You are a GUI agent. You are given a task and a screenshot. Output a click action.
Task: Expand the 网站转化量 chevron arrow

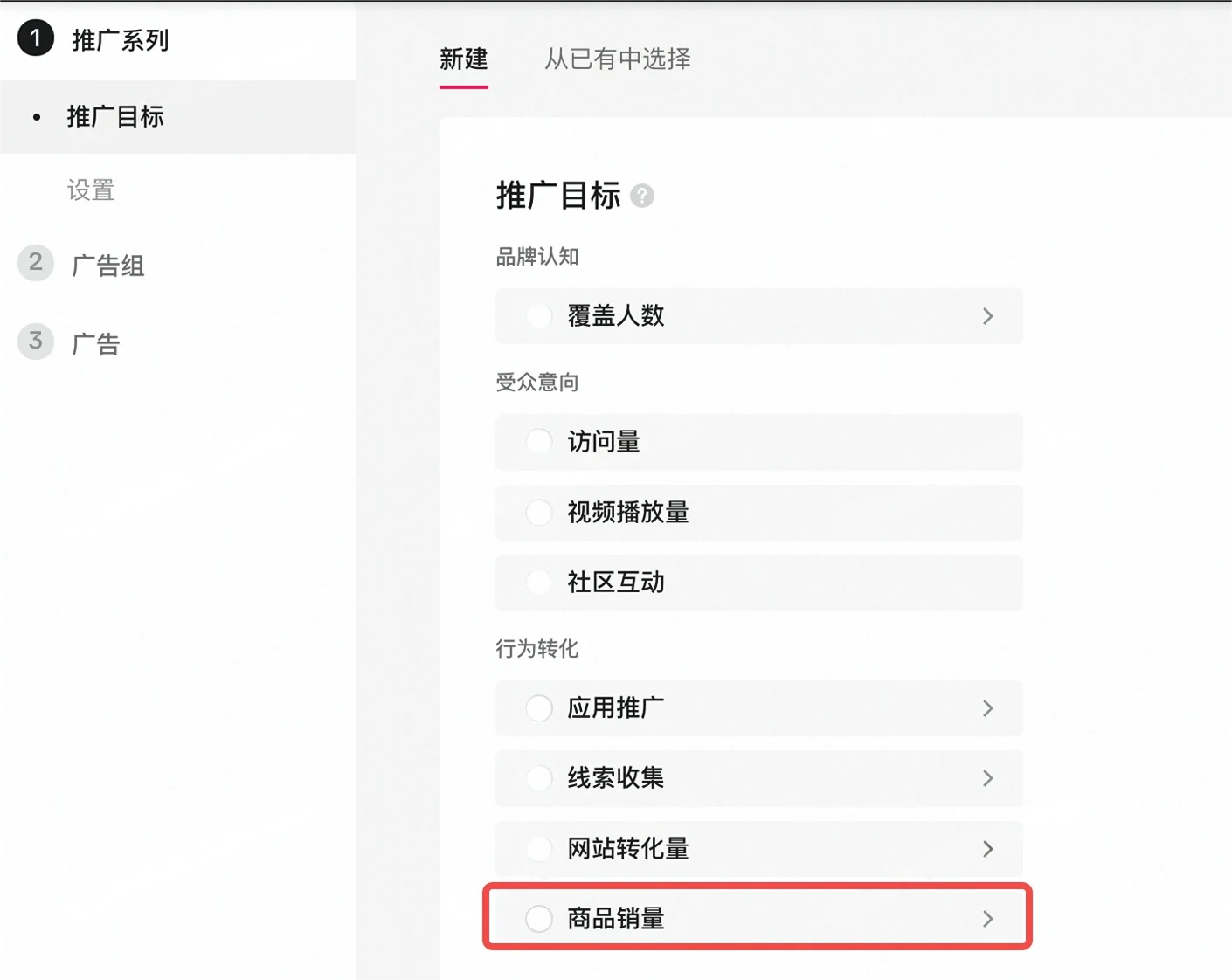tap(988, 849)
